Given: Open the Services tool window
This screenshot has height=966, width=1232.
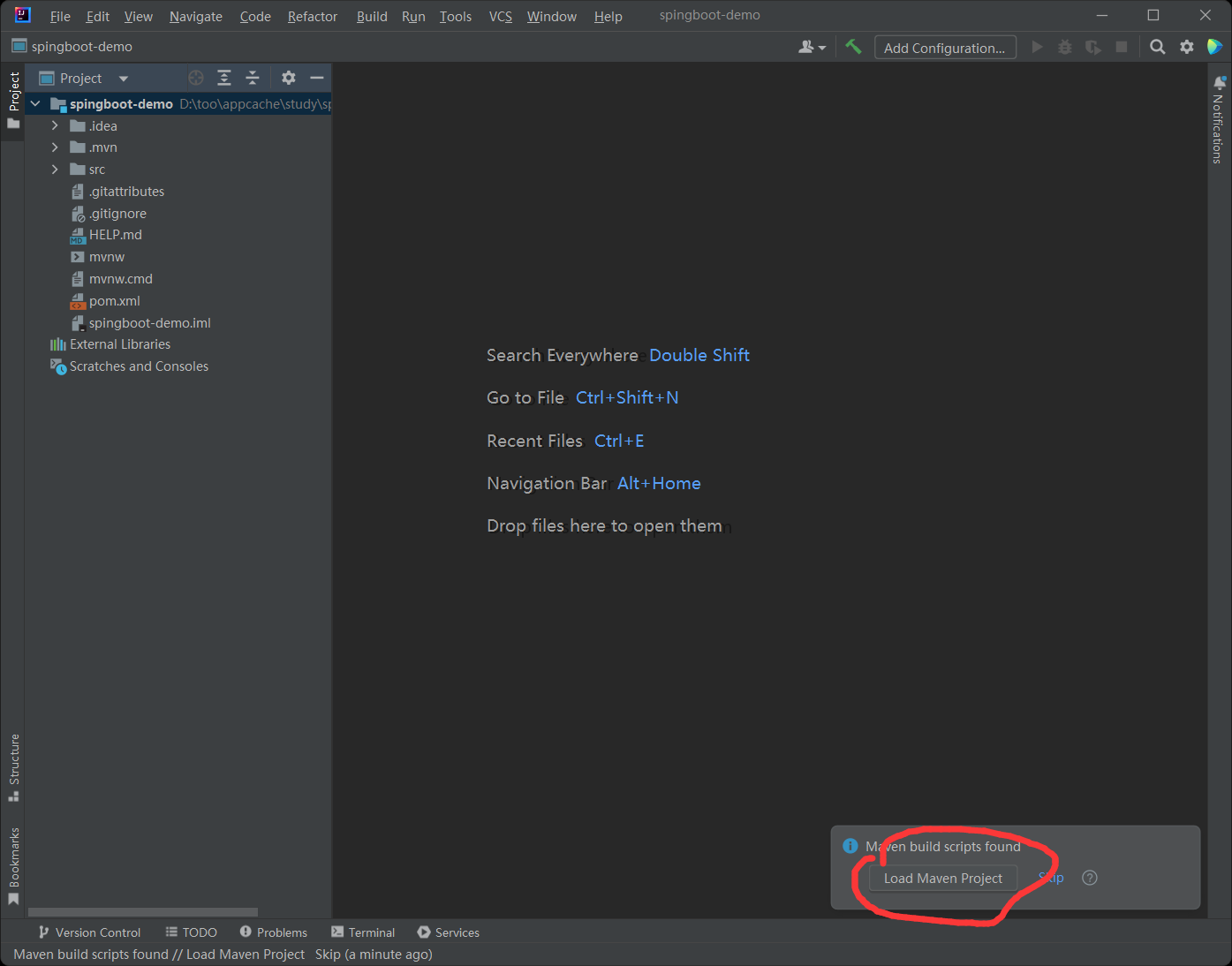Looking at the screenshot, I should pos(449,932).
